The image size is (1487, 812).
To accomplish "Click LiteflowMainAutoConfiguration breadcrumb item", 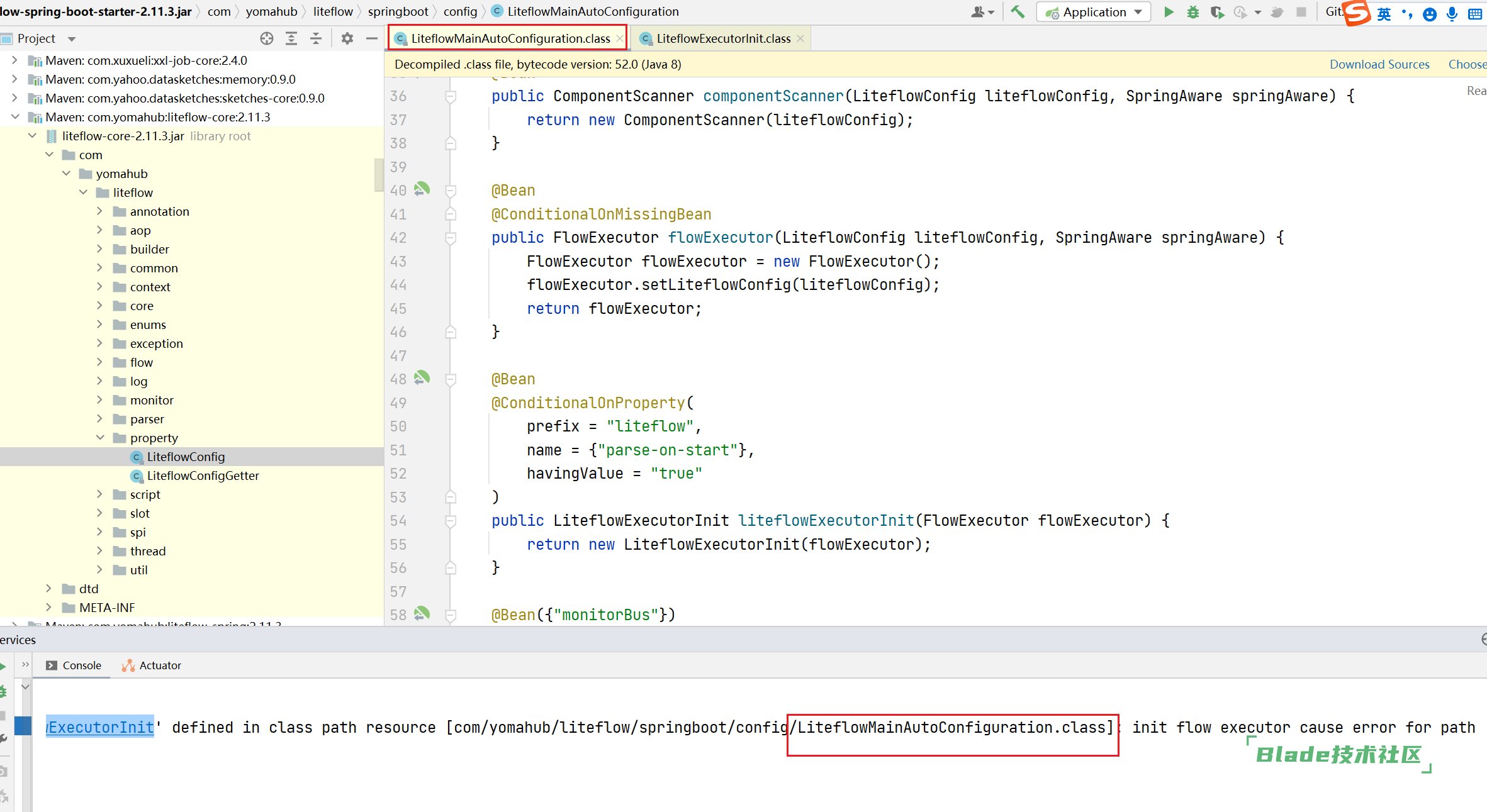I will pyautogui.click(x=585, y=11).
